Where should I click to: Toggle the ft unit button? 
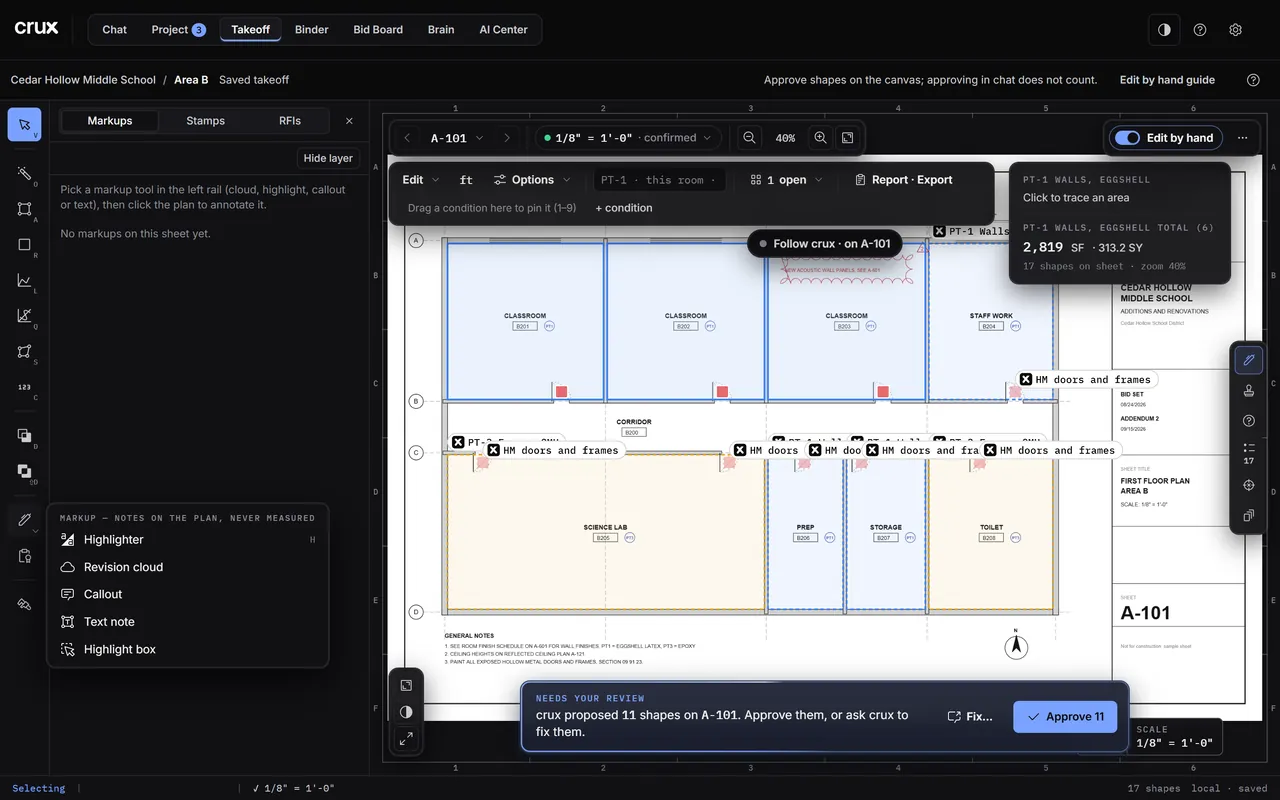click(x=466, y=180)
